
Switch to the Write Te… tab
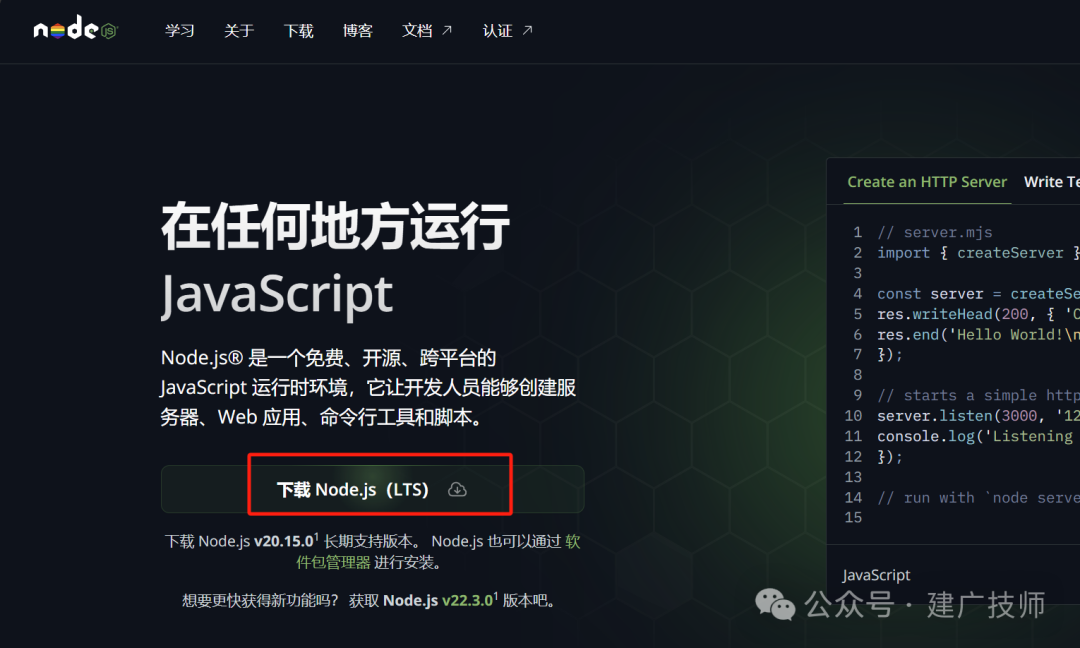[x=1052, y=182]
